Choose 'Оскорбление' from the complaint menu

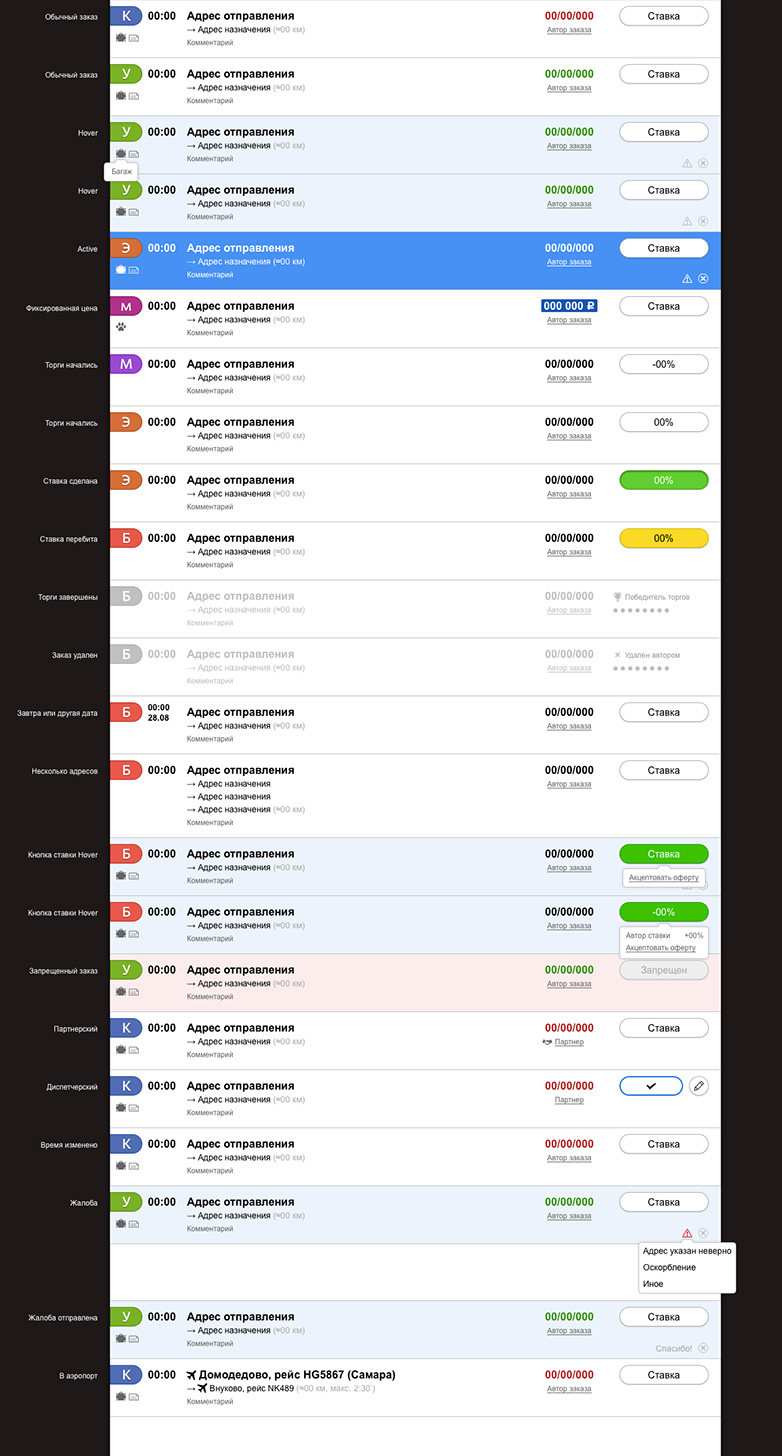point(669,1267)
